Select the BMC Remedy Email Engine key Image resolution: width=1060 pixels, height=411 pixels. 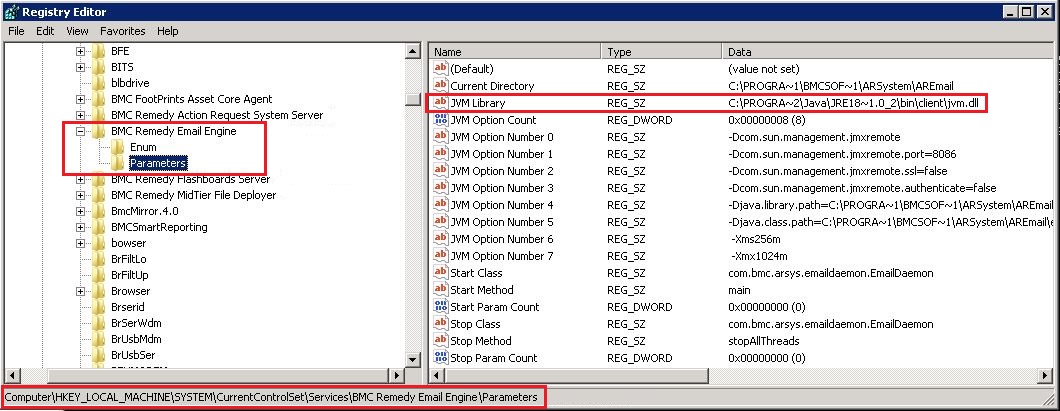pos(174,131)
